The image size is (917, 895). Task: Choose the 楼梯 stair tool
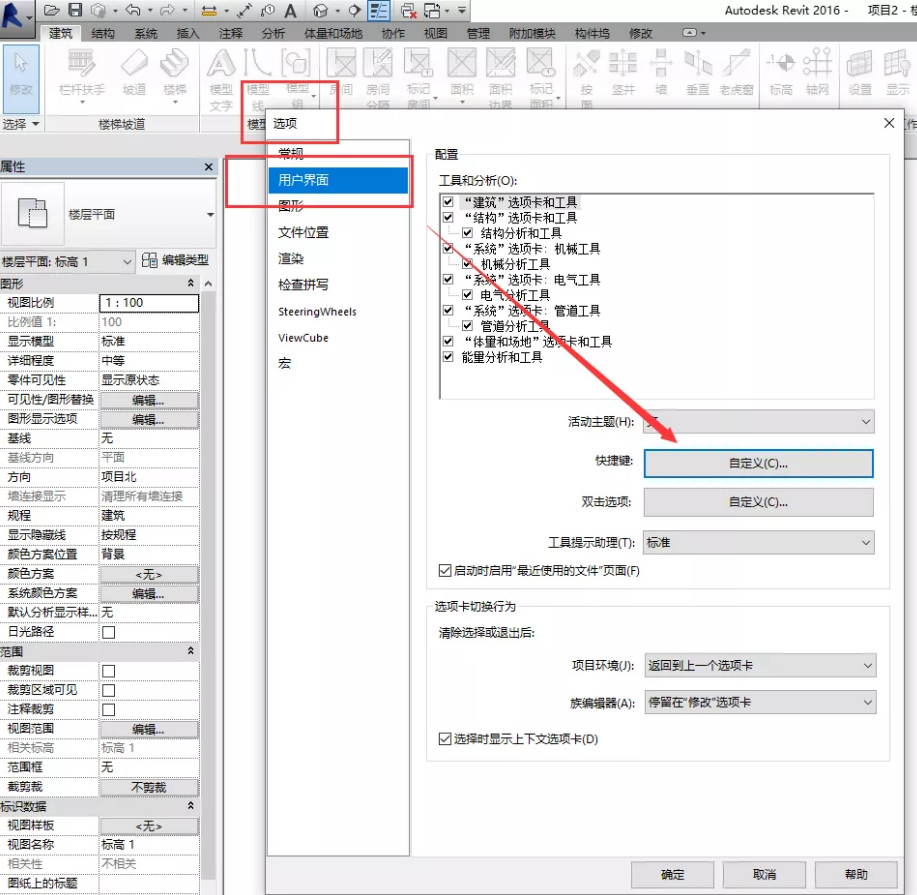click(174, 73)
